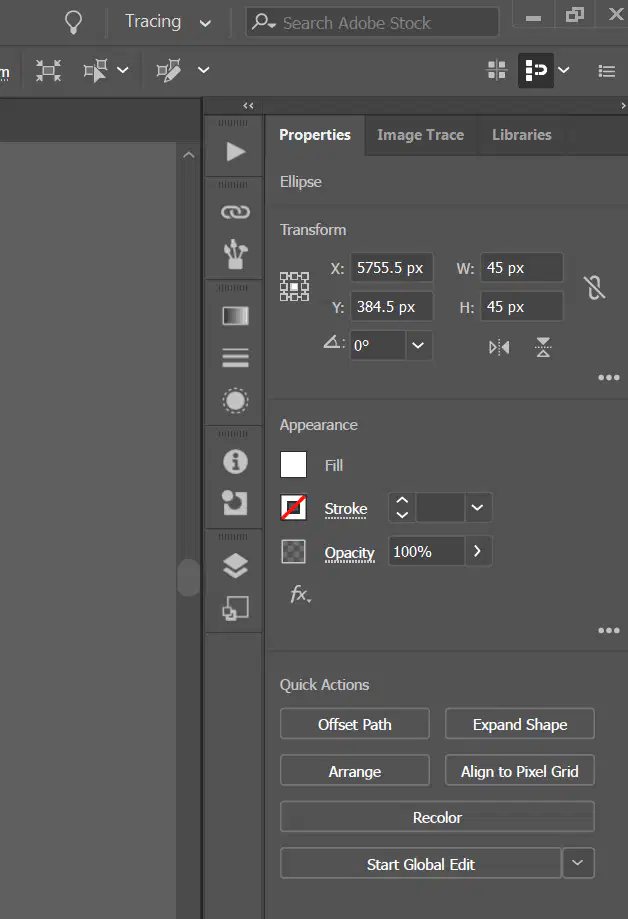Open the rotation angle dropdown
Viewport: 628px width, 919px height.
click(x=418, y=345)
